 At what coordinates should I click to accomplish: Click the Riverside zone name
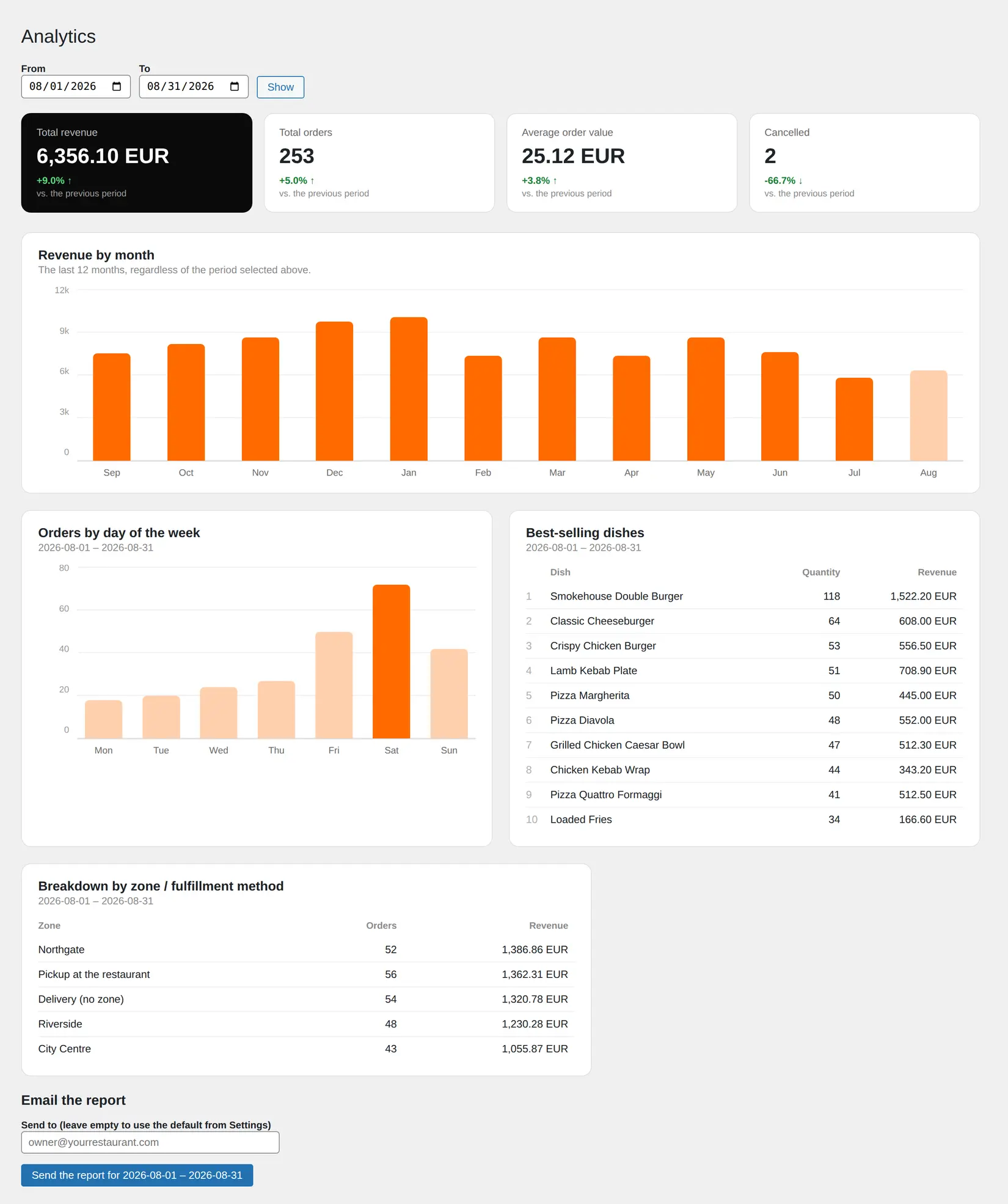(x=60, y=1024)
